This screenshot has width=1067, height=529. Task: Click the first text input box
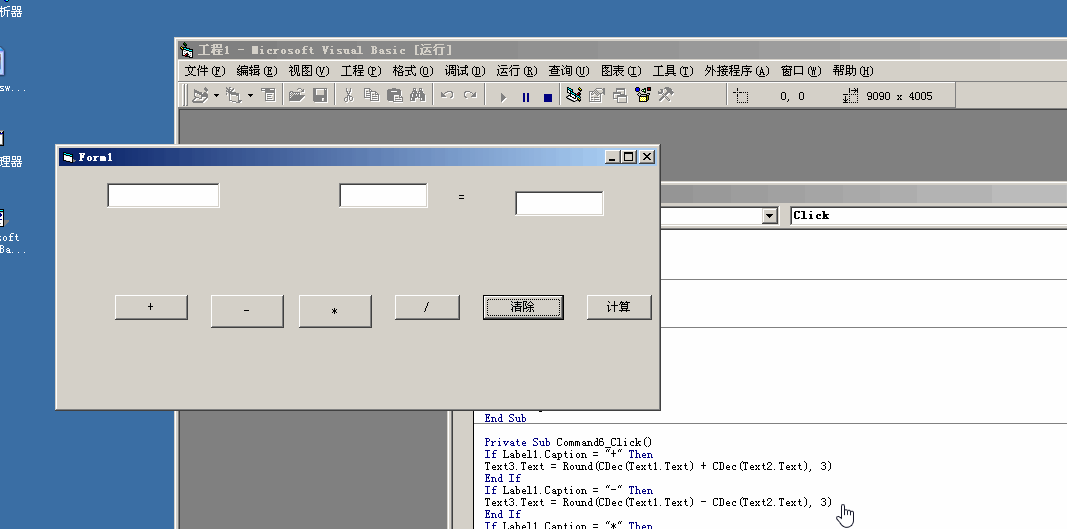163,195
